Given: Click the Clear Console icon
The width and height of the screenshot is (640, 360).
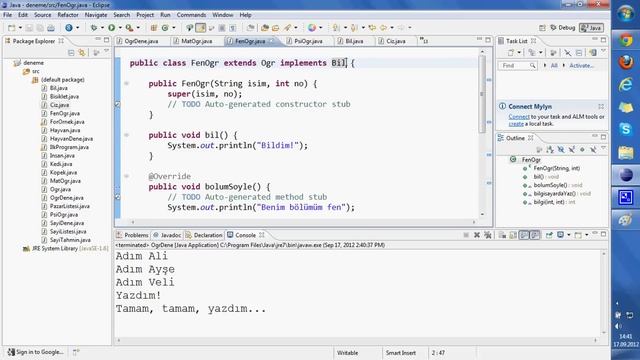Looking at the screenshot, I should click(x=502, y=235).
